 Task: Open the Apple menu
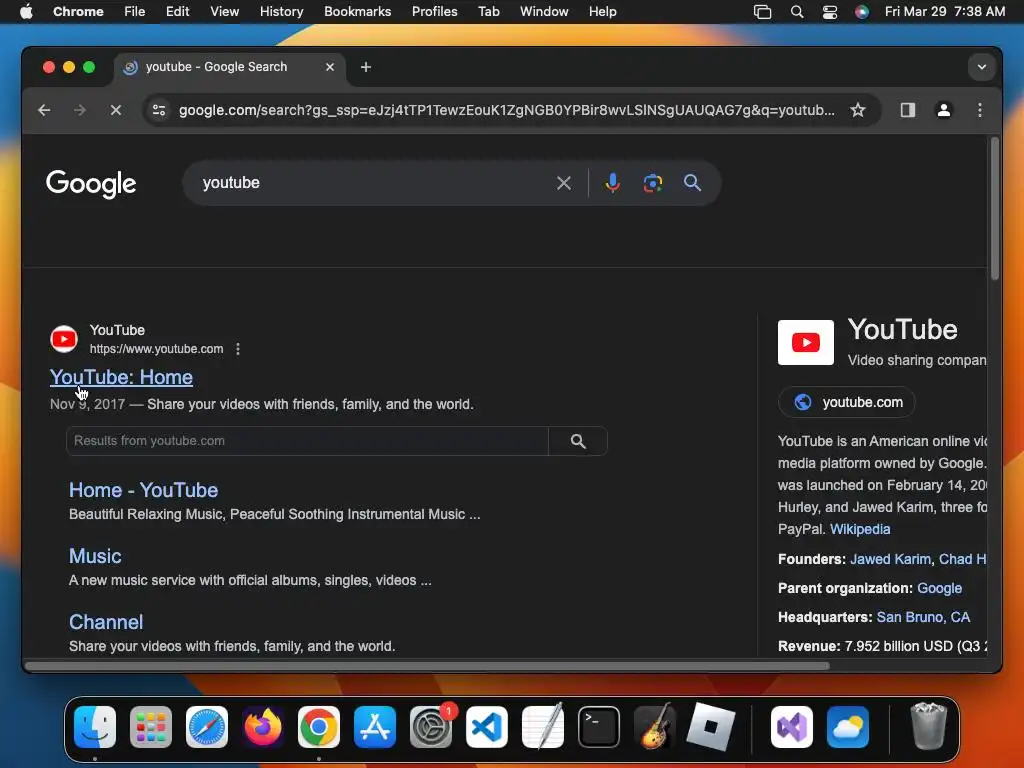[26, 12]
